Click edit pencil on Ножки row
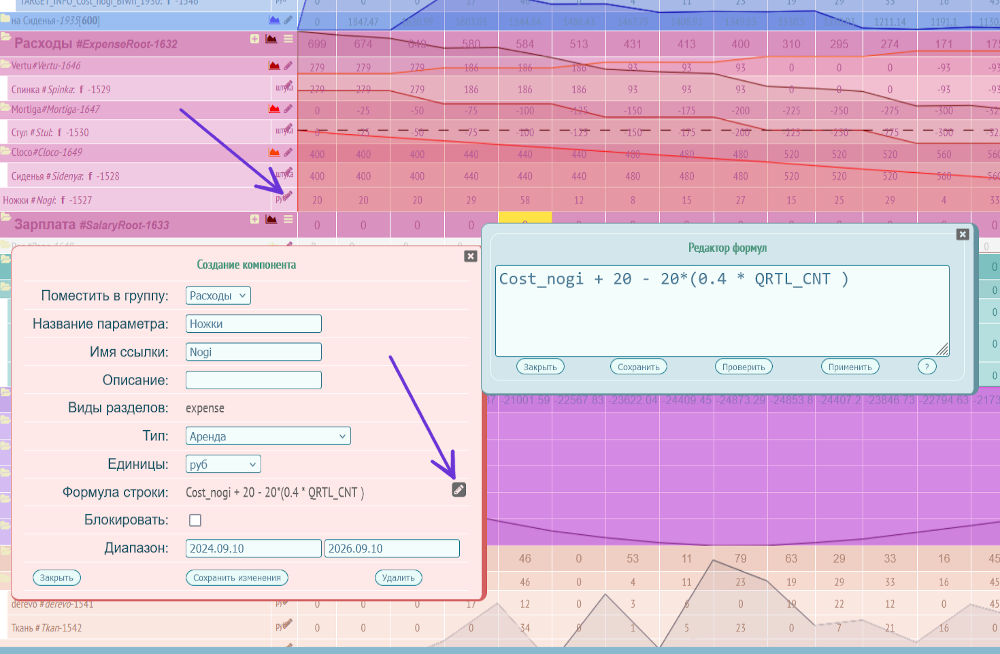This screenshot has height=654, width=1000. [288, 197]
